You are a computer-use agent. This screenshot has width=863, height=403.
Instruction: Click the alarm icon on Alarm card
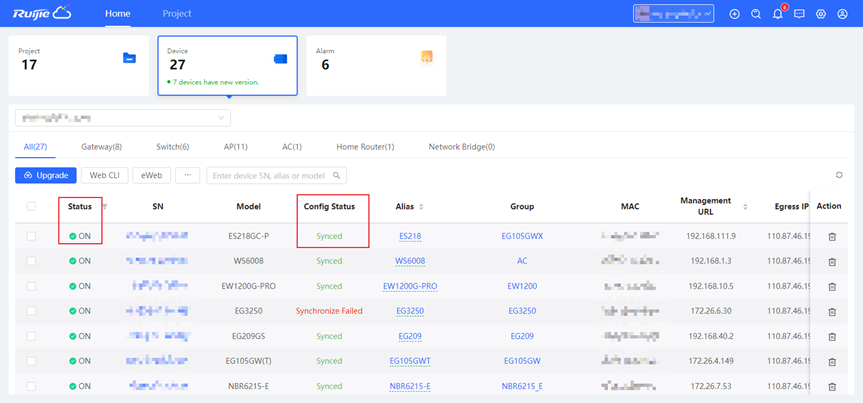tap(427, 57)
